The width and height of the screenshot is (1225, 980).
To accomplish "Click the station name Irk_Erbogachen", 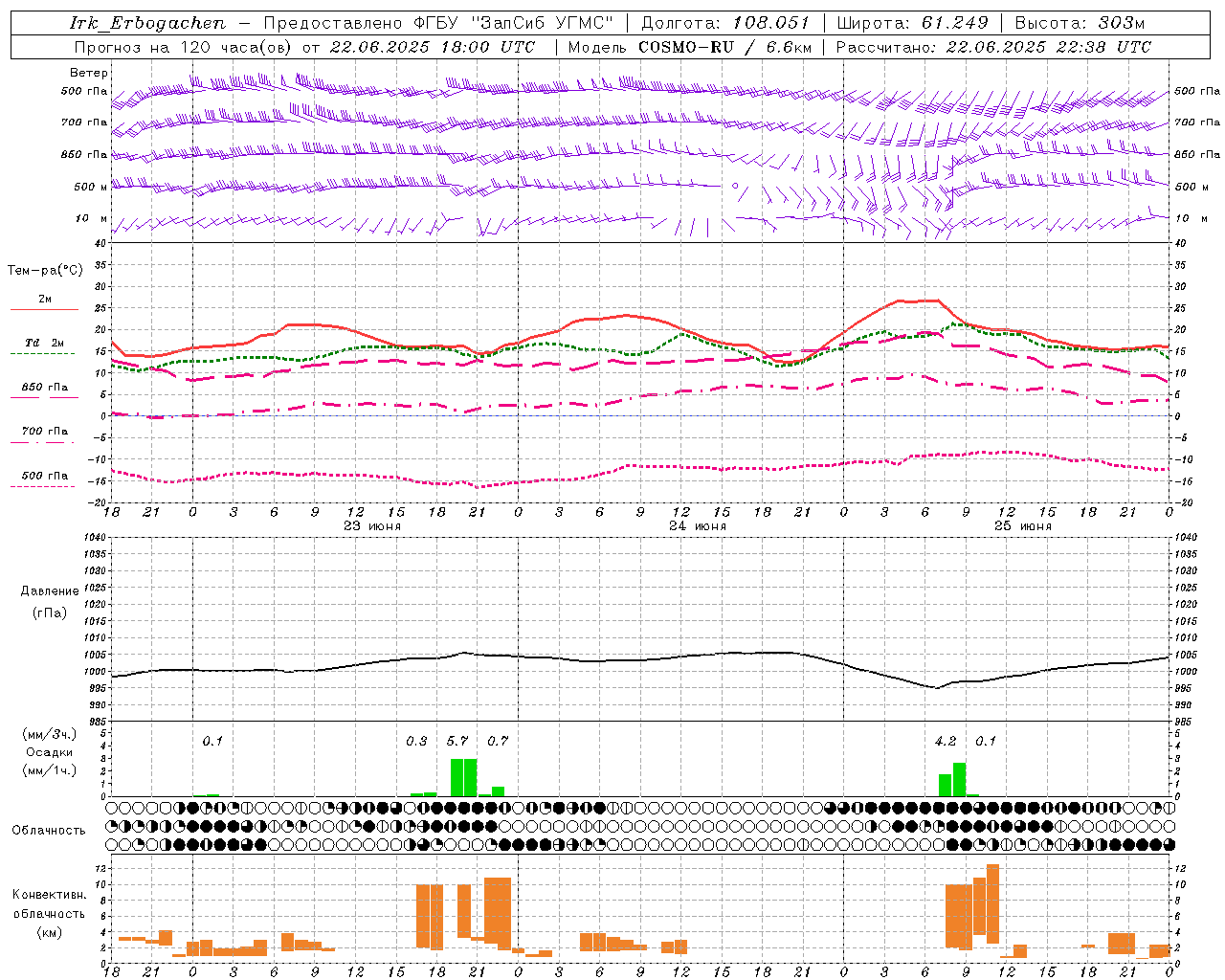I will [x=148, y=23].
